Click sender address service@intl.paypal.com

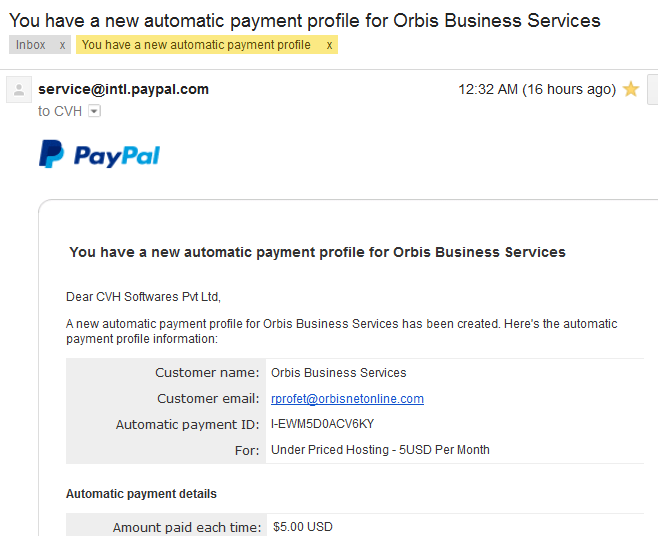coord(123,89)
